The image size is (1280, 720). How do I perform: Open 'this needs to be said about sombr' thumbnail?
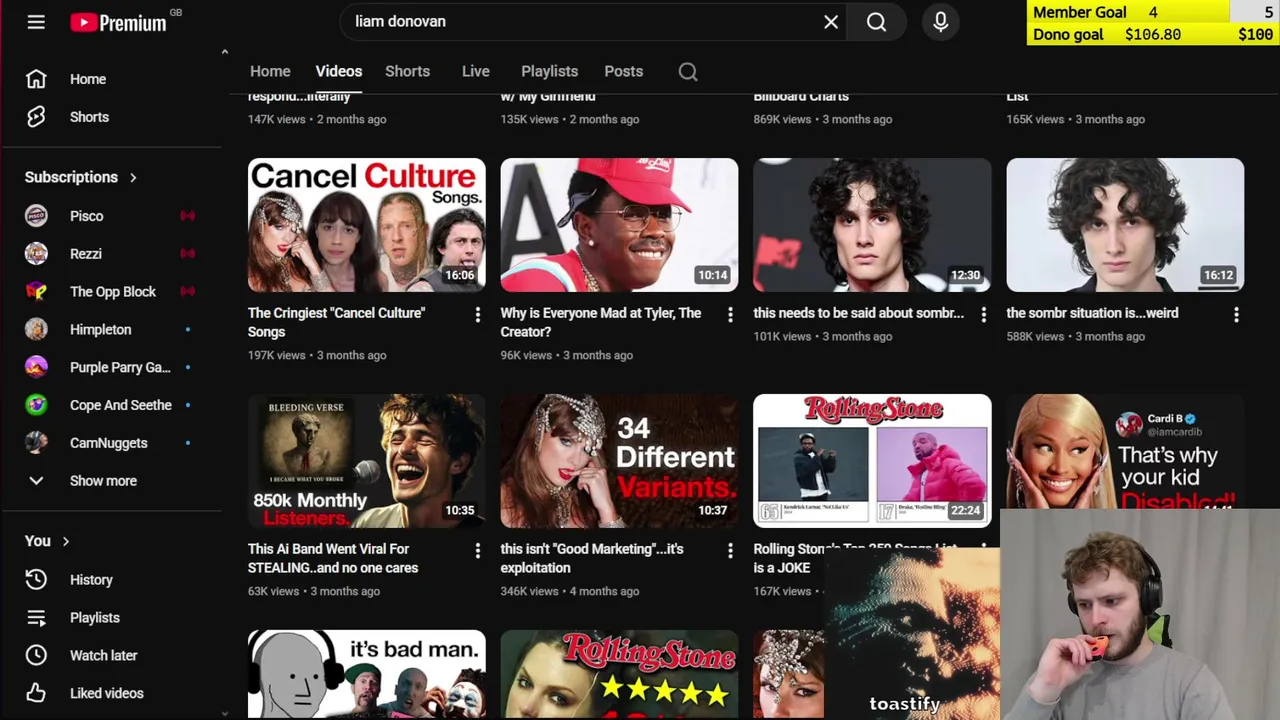tap(872, 225)
